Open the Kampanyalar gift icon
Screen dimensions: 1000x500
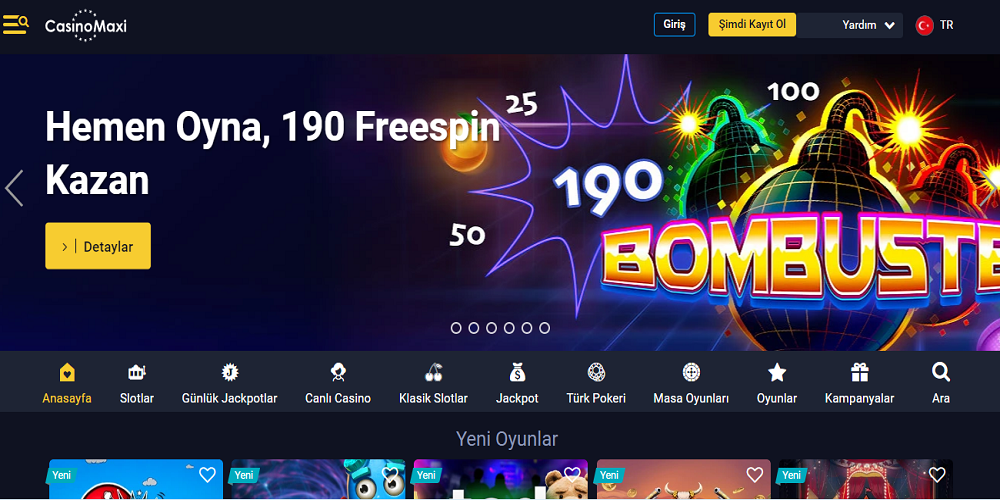pyautogui.click(x=860, y=372)
